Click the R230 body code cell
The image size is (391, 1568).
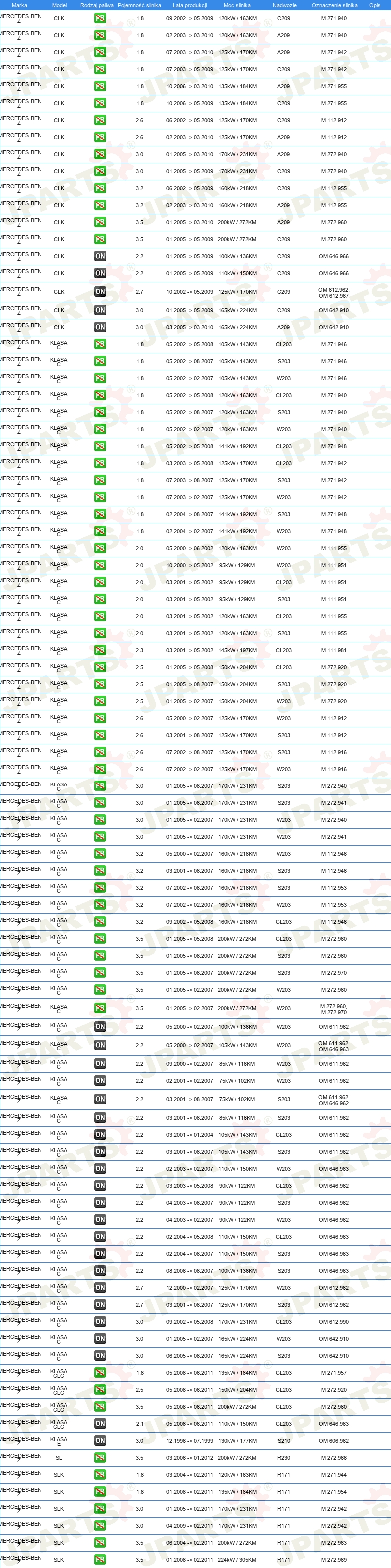point(284,1457)
